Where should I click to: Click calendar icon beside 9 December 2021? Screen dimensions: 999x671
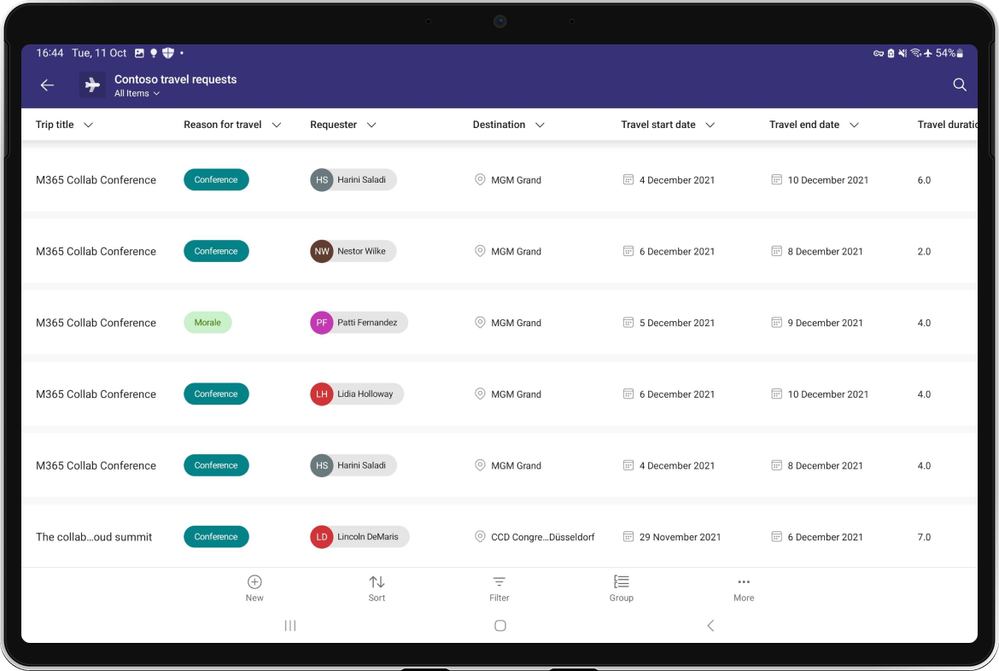[777, 322]
